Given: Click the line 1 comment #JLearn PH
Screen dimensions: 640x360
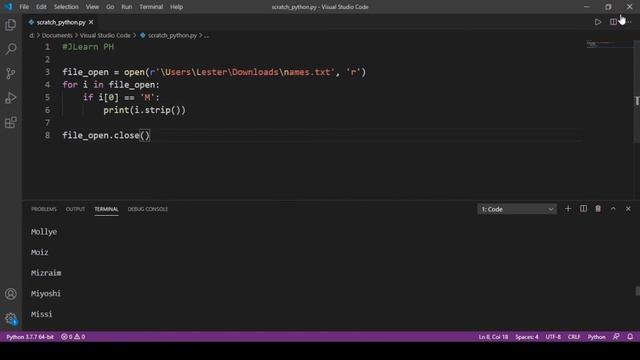Looking at the screenshot, I should (88, 47).
